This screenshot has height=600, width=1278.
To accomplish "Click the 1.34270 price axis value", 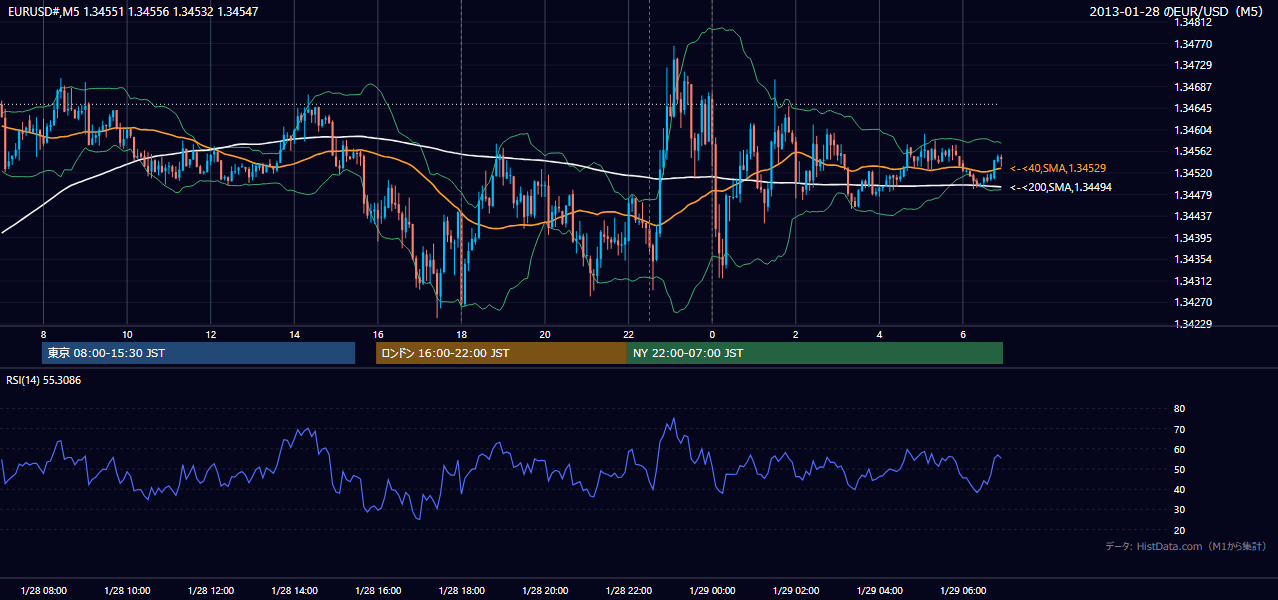I will pos(1194,302).
